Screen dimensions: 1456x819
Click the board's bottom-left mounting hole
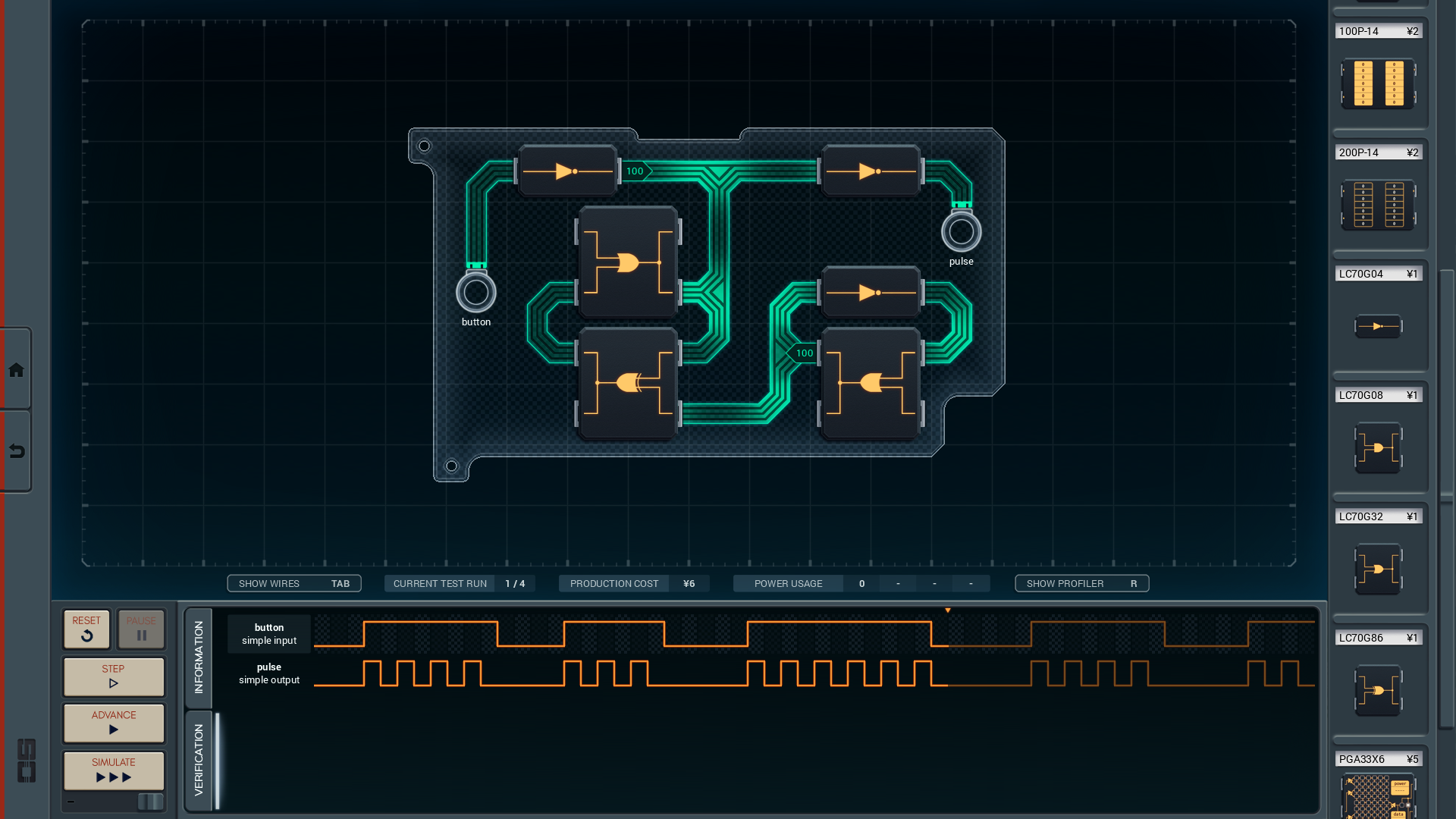click(x=451, y=466)
